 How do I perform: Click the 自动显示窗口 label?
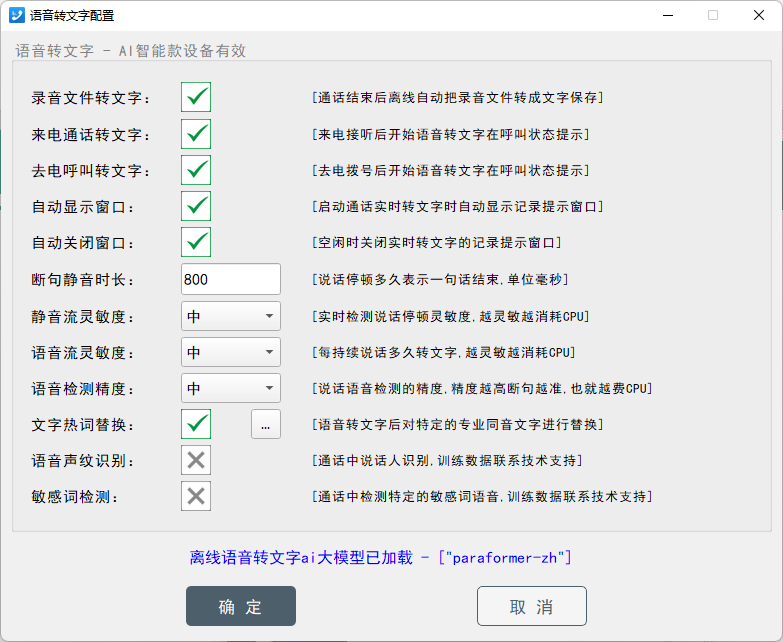pyautogui.click(x=82, y=207)
